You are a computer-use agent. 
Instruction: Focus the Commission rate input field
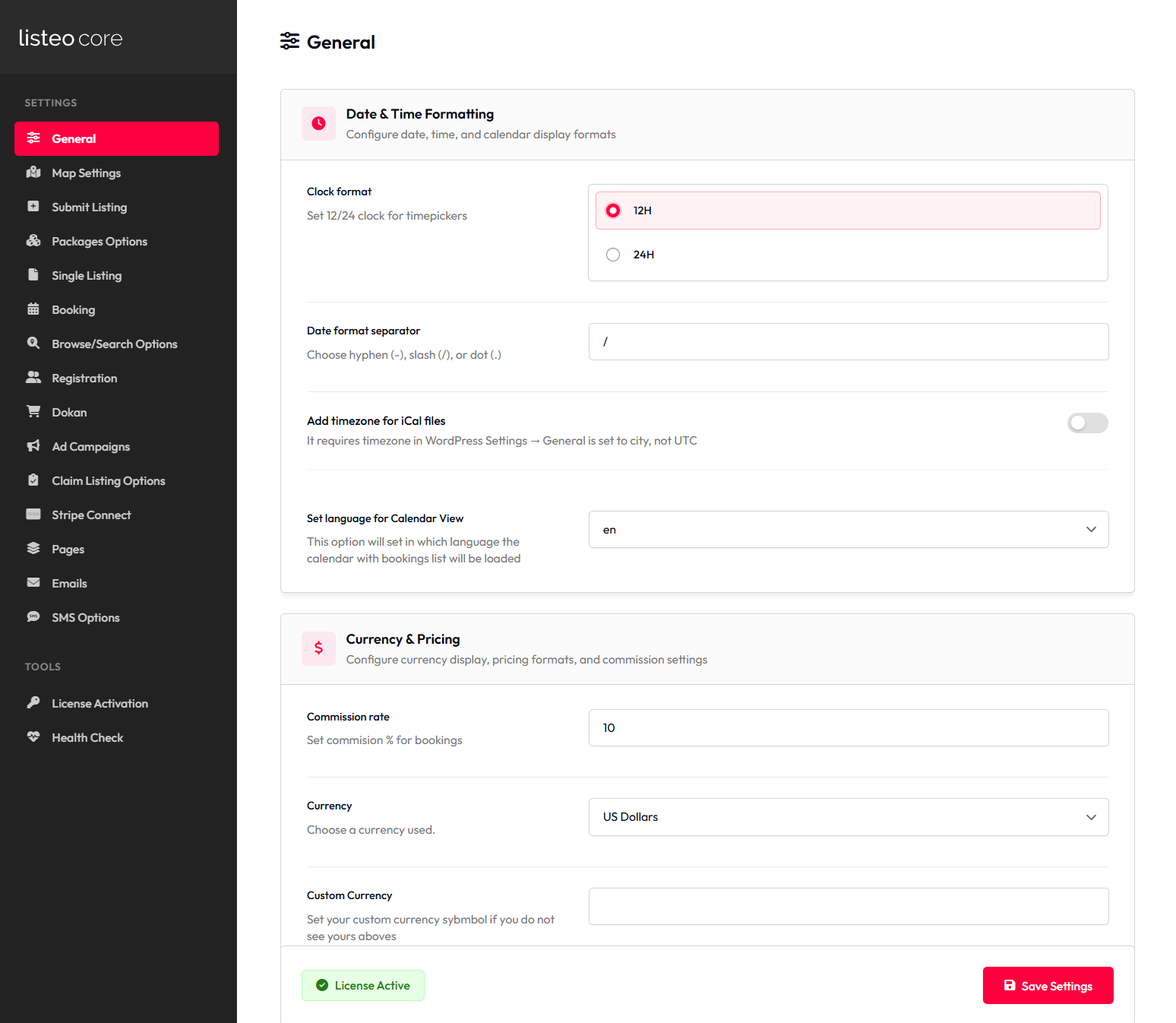pos(848,728)
